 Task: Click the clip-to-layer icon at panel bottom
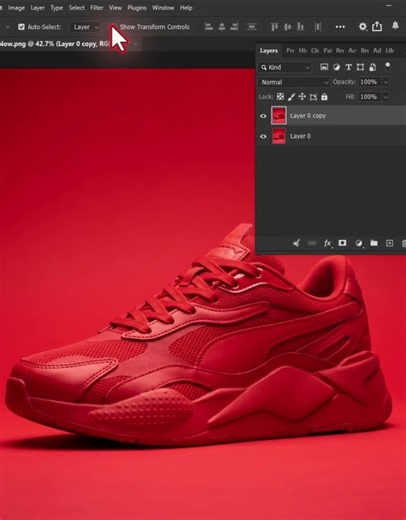[296, 243]
